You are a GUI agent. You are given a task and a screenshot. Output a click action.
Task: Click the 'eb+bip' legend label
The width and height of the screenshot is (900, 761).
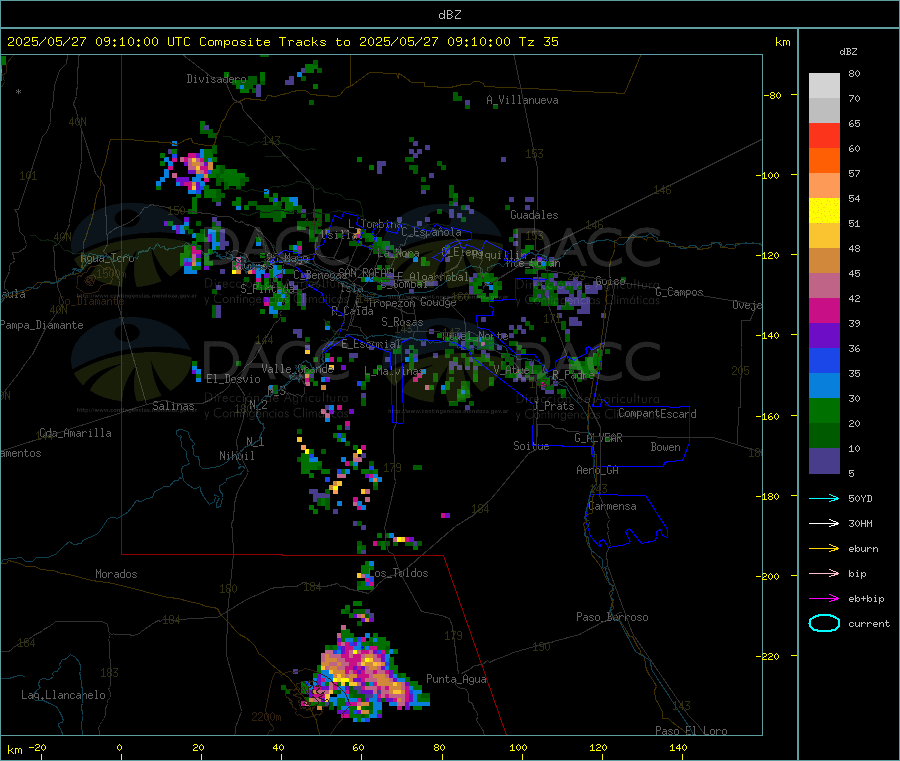pyautogui.click(x=866, y=599)
